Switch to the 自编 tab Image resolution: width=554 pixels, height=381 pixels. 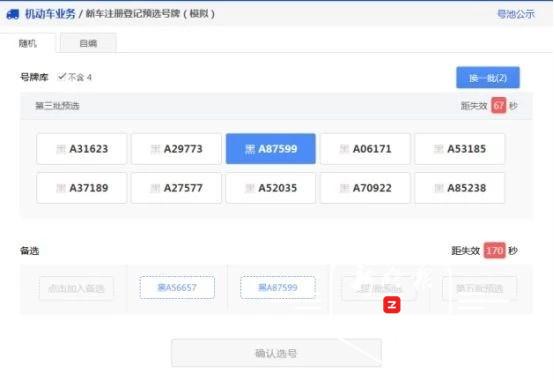tap(88, 43)
